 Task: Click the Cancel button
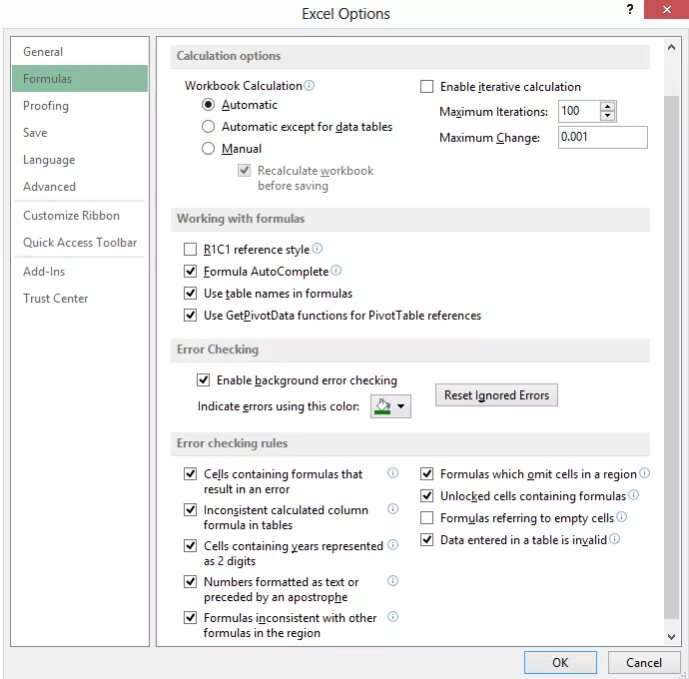[644, 662]
